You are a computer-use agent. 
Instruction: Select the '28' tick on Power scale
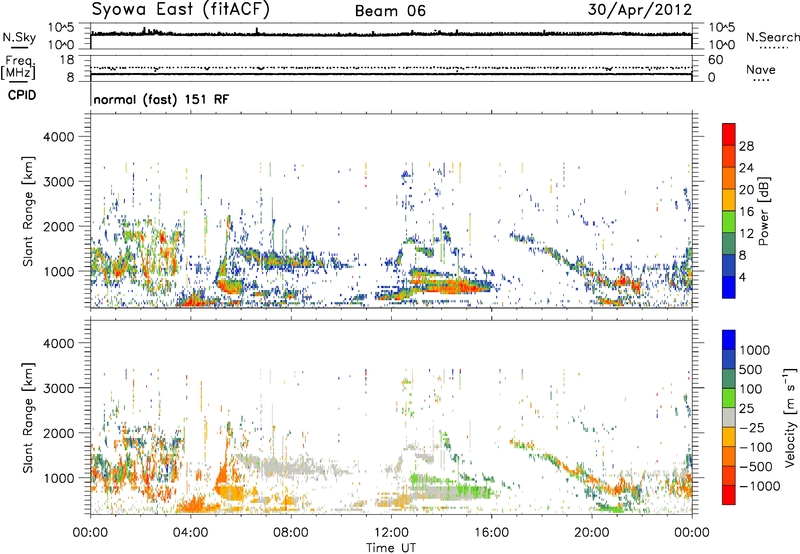746,146
